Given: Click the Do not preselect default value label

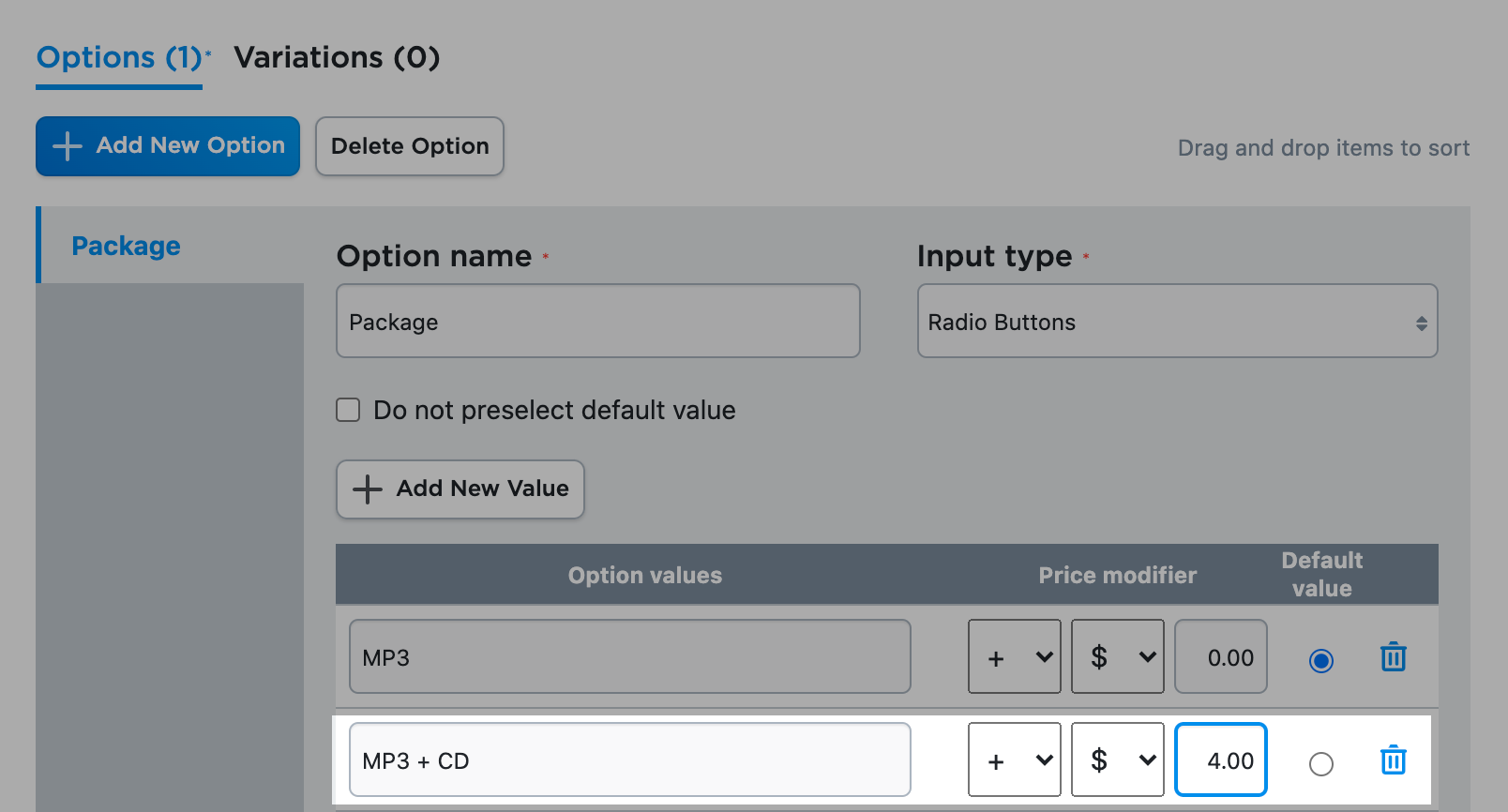Looking at the screenshot, I should tap(554, 411).
